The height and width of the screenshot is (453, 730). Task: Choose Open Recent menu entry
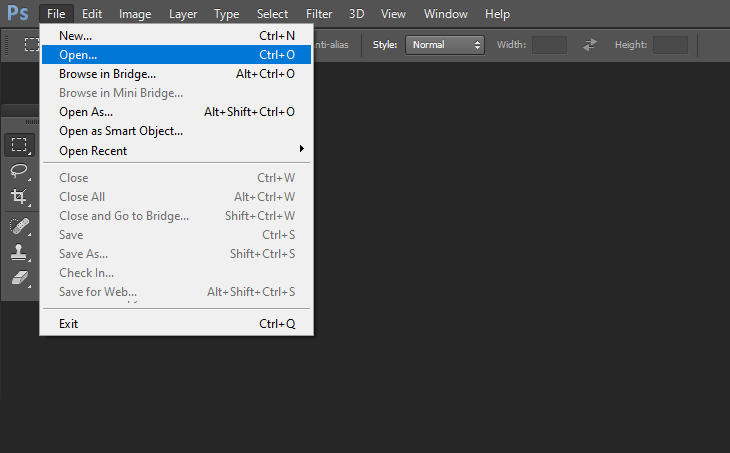(x=176, y=151)
